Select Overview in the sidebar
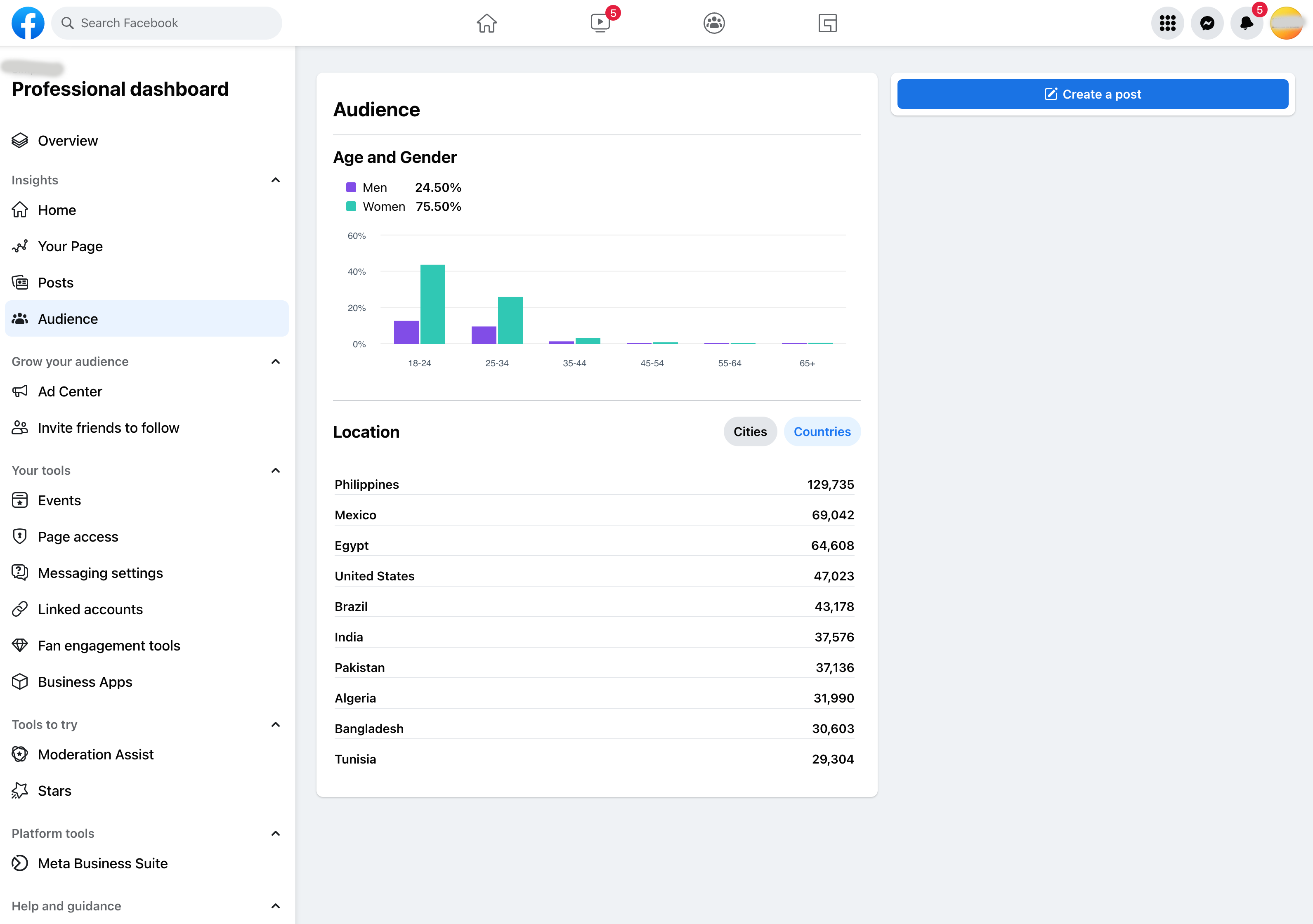Screen dimensions: 1313x924 point(68,141)
